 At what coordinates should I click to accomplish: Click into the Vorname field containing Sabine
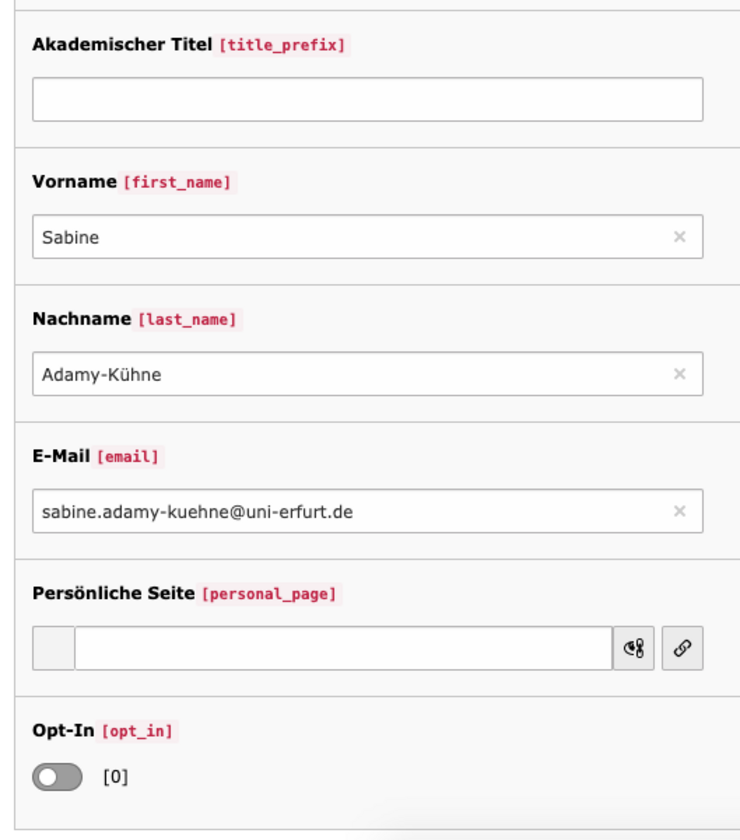point(350,237)
